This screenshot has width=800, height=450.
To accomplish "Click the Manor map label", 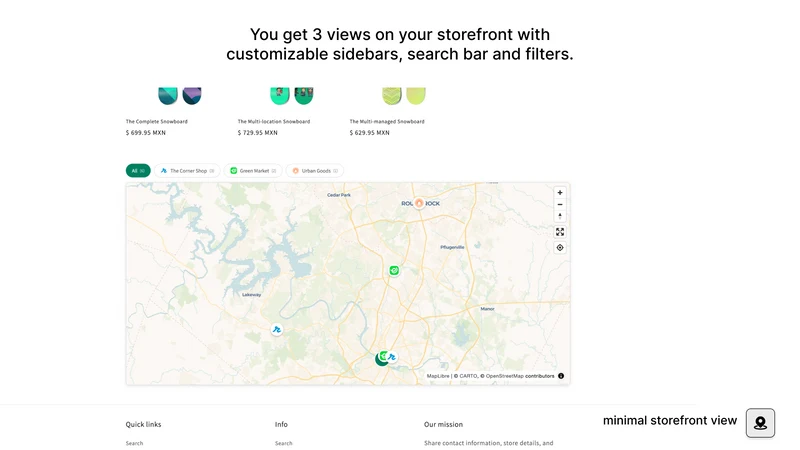I will pyautogui.click(x=487, y=309).
